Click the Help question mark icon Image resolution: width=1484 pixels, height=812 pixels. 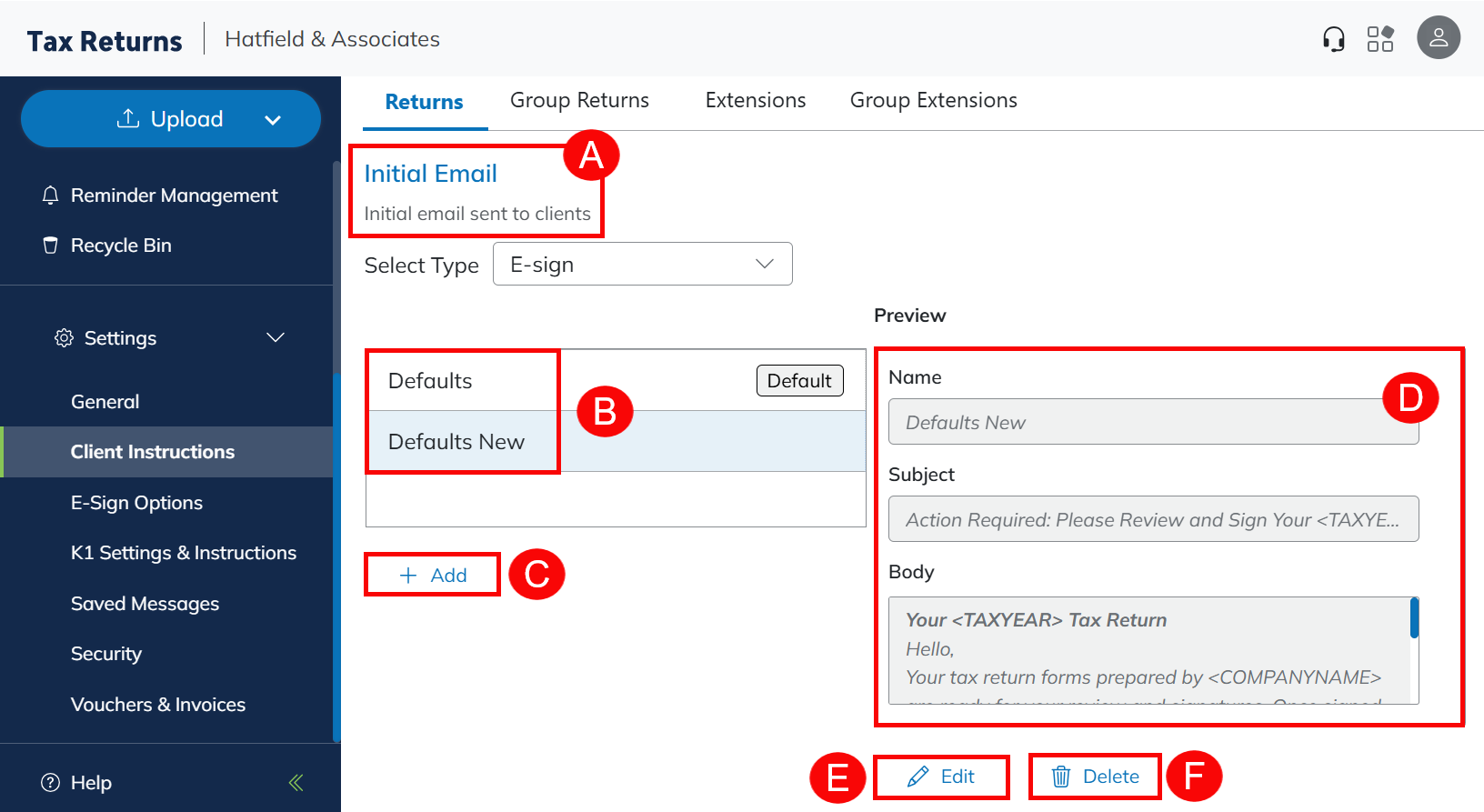[51, 782]
